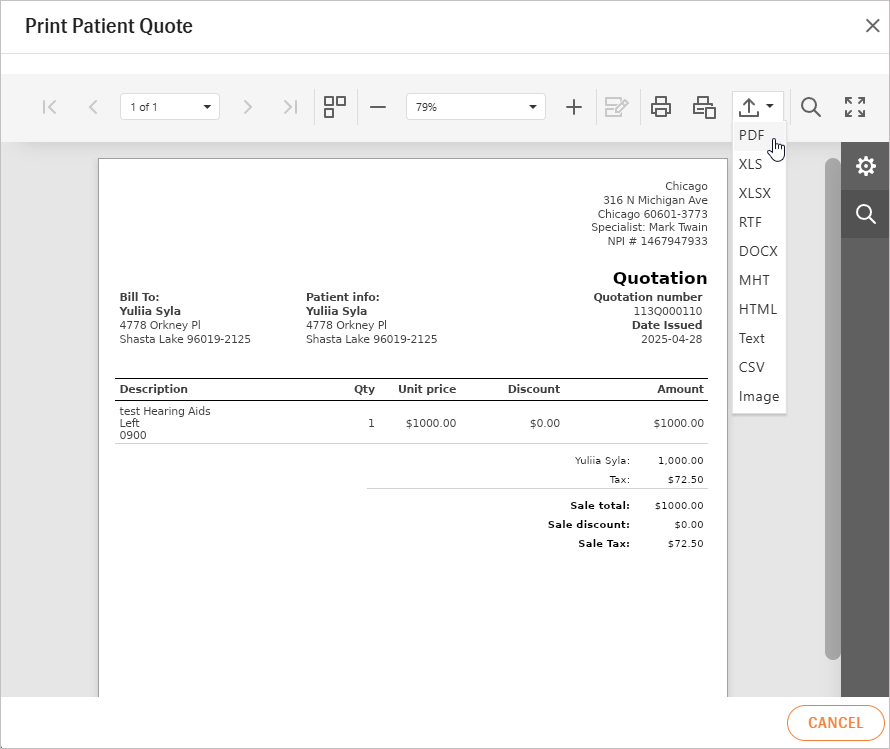Click the 'Patient info:' heading
The image size is (890, 749).
click(343, 297)
